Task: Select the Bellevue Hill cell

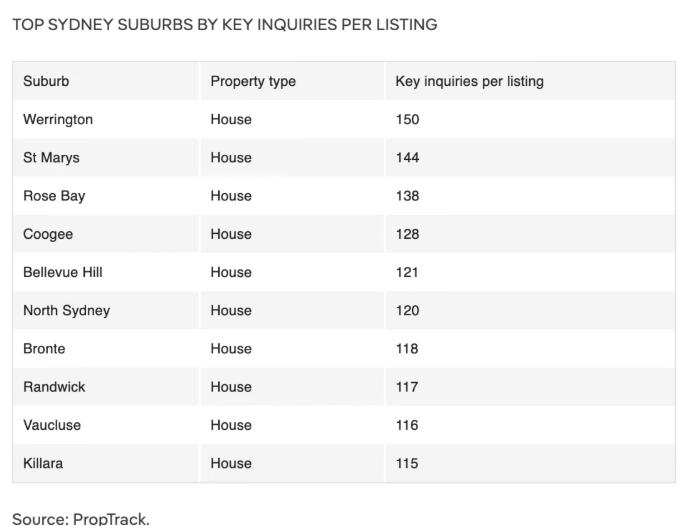Action: coord(62,272)
